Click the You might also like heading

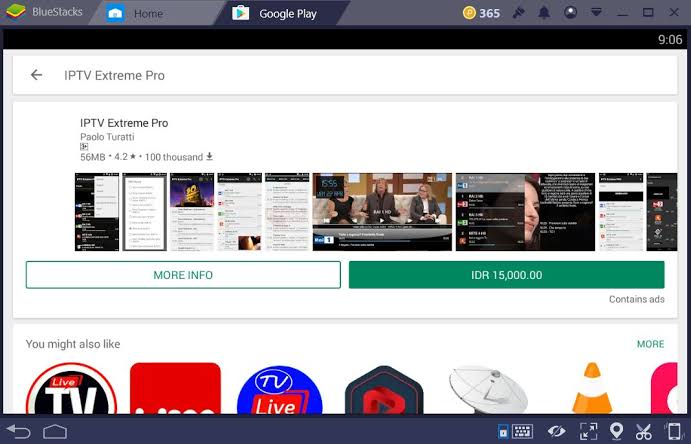click(x=73, y=344)
